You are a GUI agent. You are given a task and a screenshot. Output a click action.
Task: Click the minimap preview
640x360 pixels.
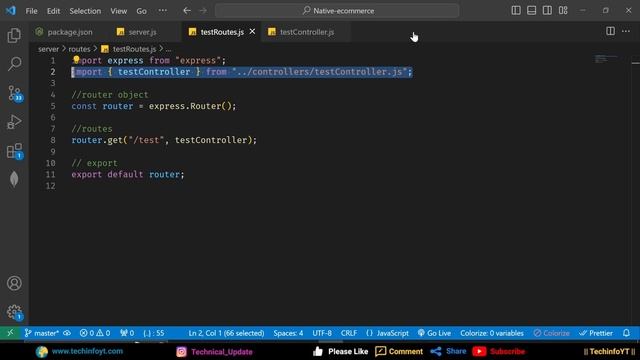tap(607, 59)
